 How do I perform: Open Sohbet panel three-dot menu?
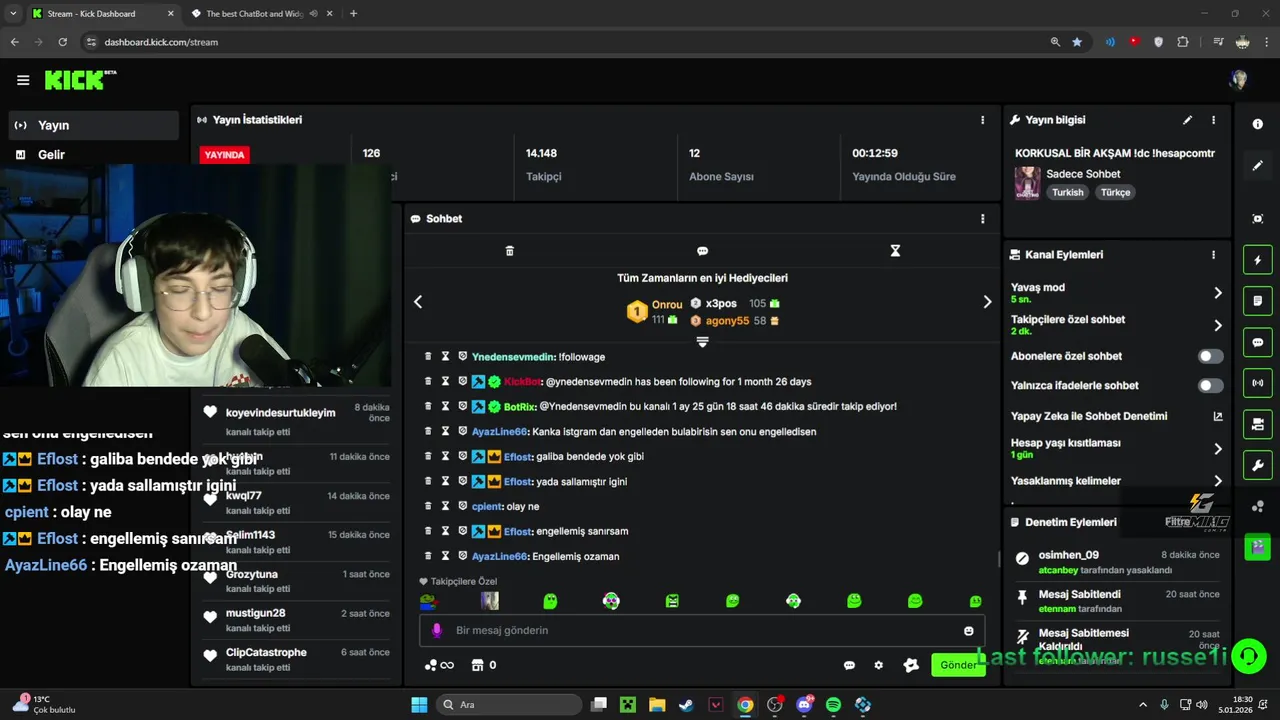[982, 219]
